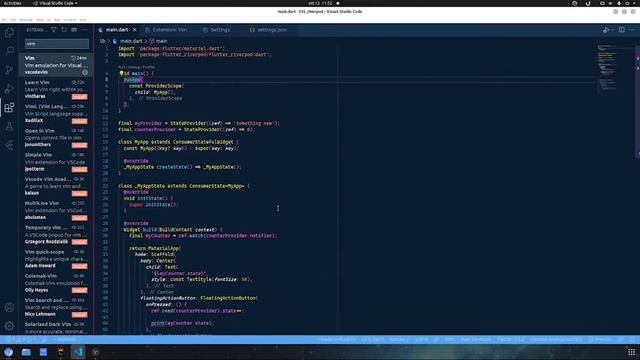Open editor more actions ellipsis

tap(632, 30)
